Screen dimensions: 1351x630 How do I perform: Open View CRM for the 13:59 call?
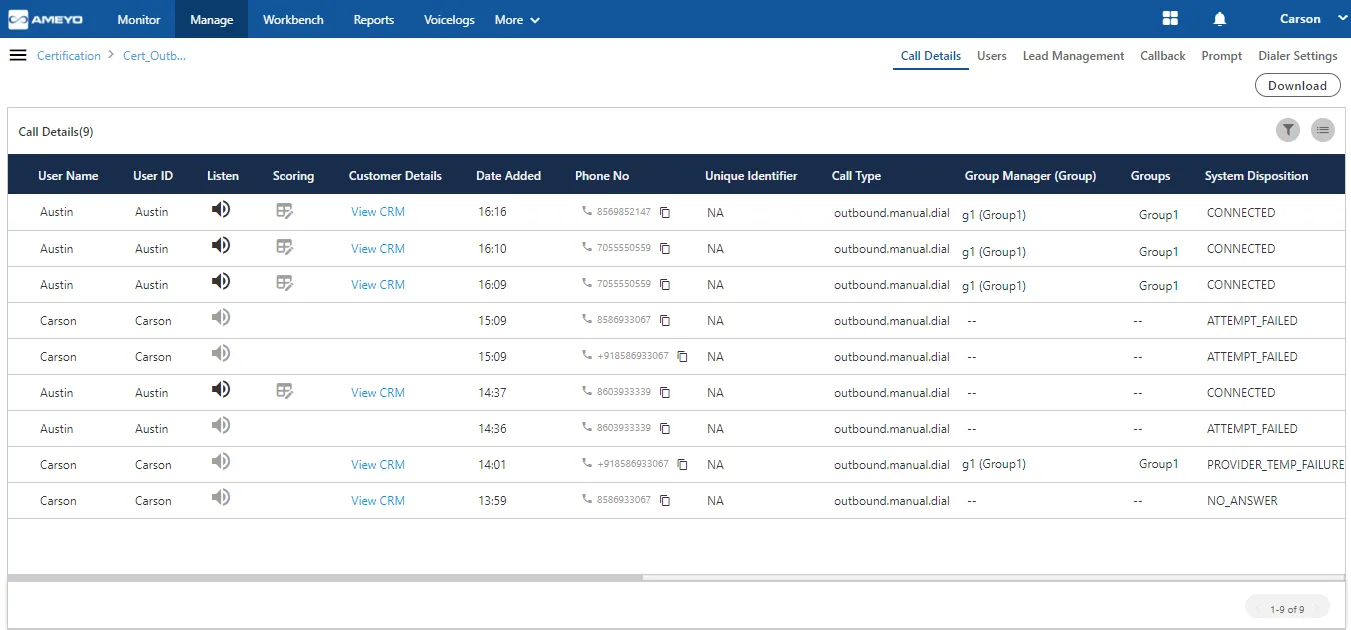(378, 501)
